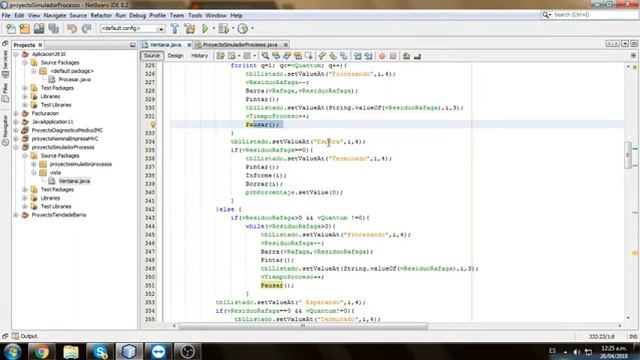The height and width of the screenshot is (360, 640).
Task: Click the New File toolbar icon
Action: (11, 29)
